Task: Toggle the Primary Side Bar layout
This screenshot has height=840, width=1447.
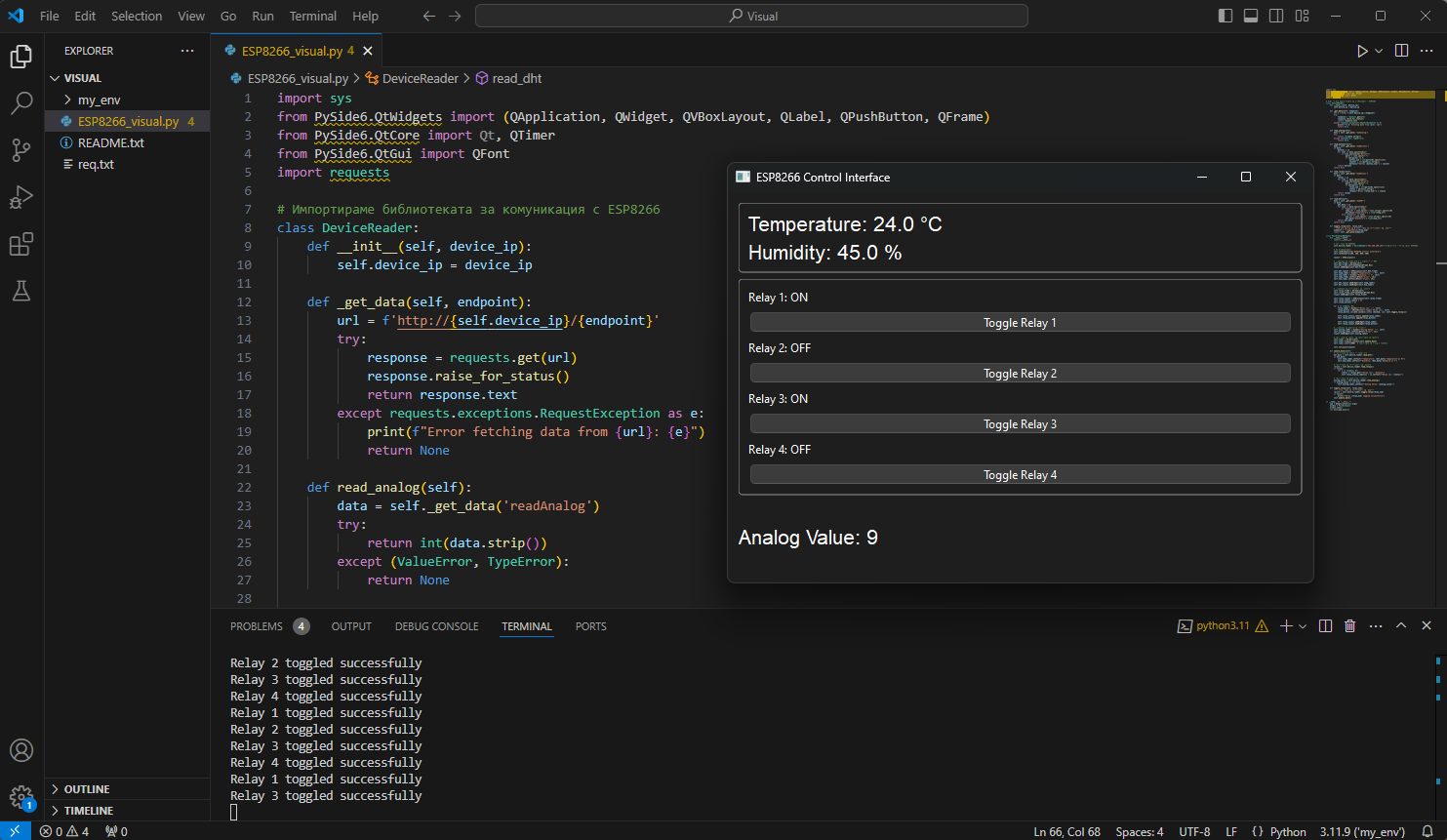Action: tap(1226, 16)
